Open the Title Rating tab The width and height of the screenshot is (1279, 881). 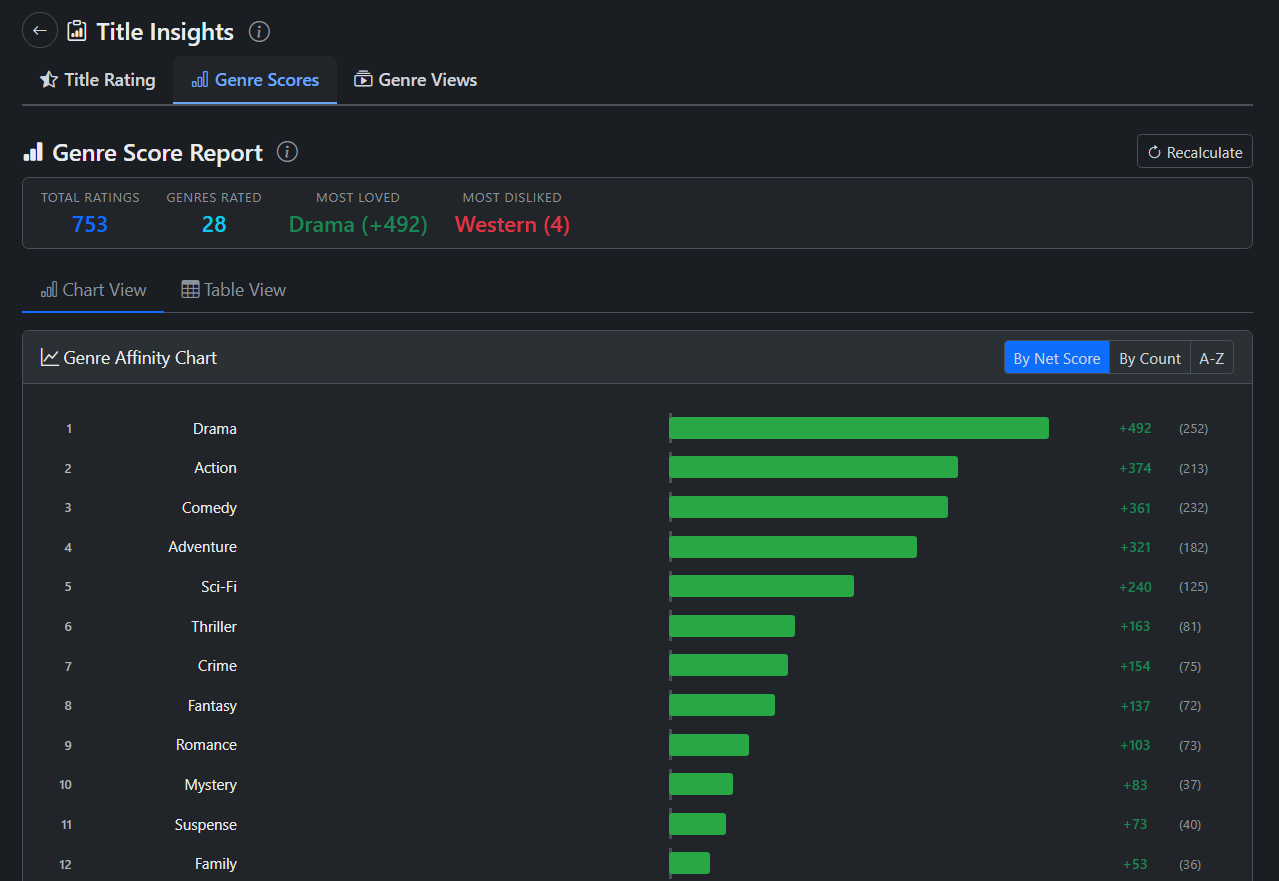point(98,80)
